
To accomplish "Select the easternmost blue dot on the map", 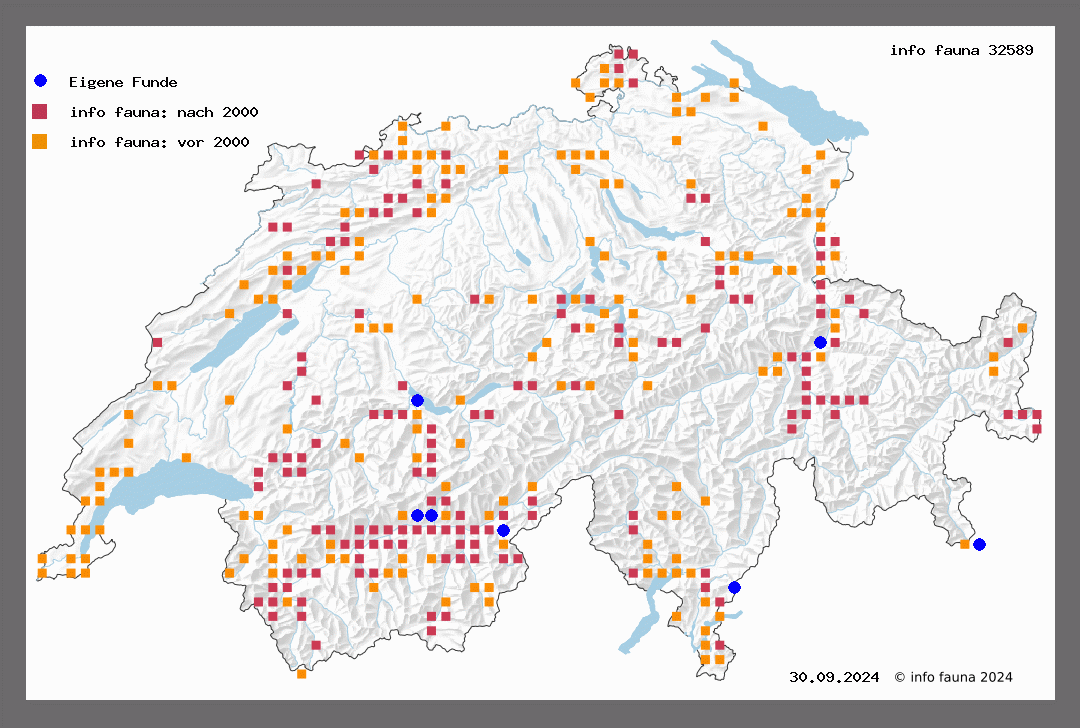I will (x=979, y=544).
